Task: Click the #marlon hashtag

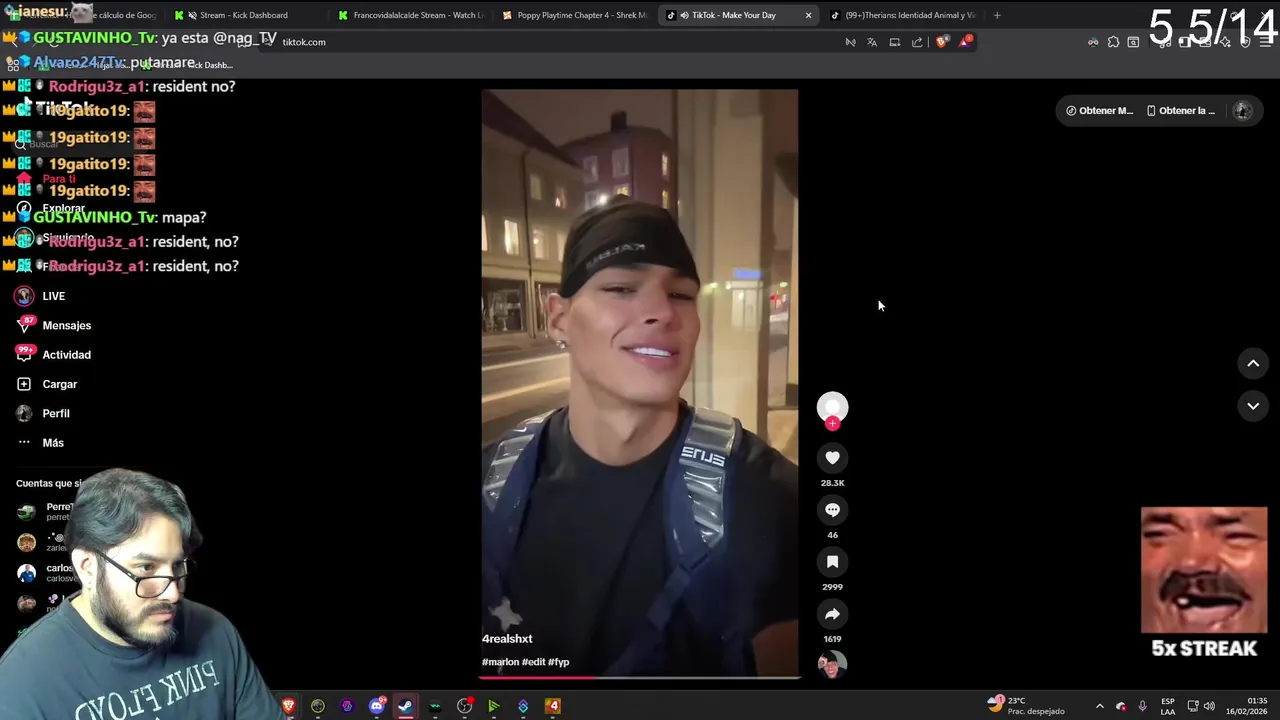Action: 500,662
